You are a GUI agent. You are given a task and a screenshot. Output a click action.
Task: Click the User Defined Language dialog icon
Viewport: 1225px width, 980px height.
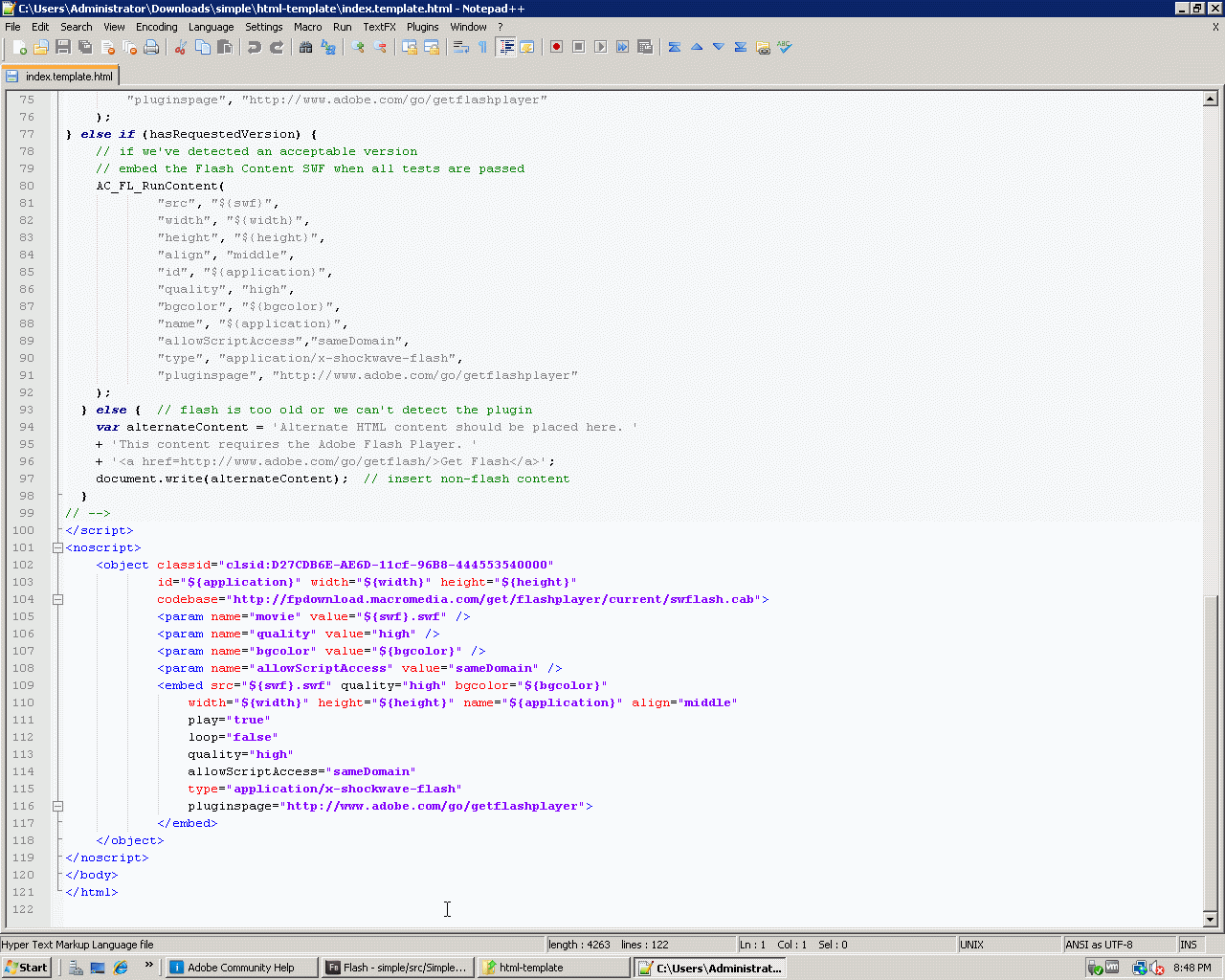coord(526,47)
